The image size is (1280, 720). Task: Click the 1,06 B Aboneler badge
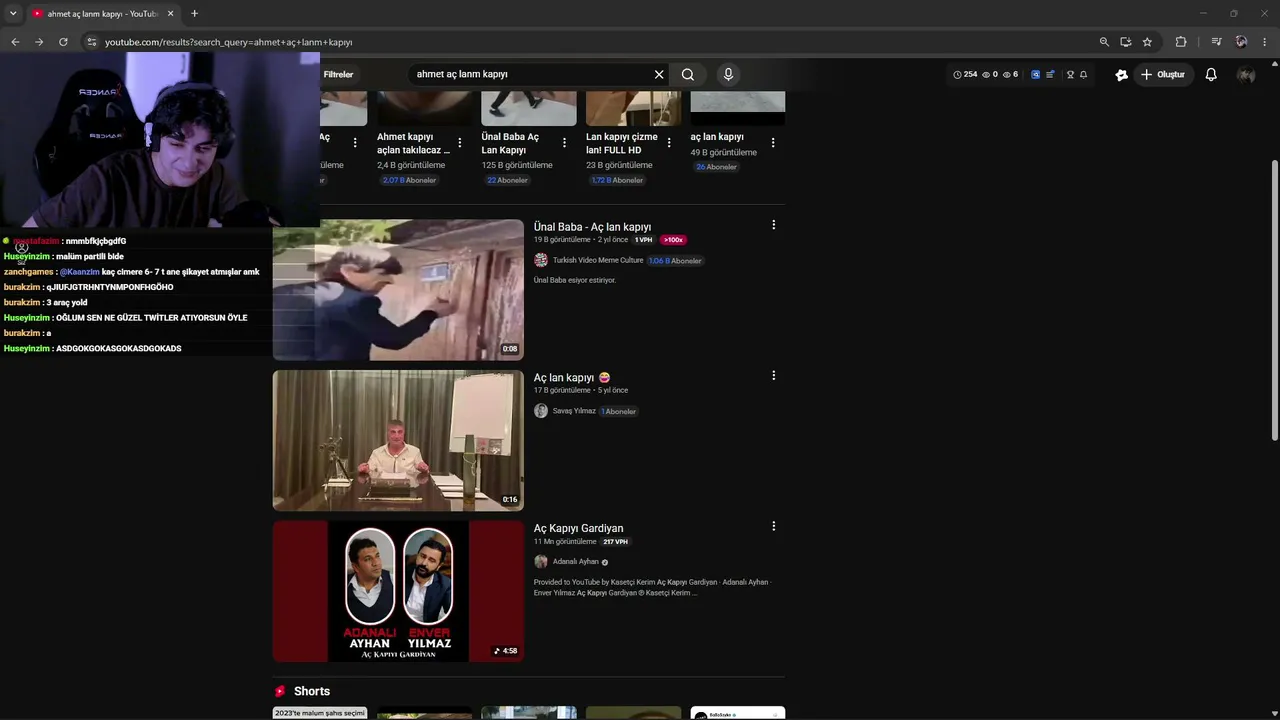point(675,261)
